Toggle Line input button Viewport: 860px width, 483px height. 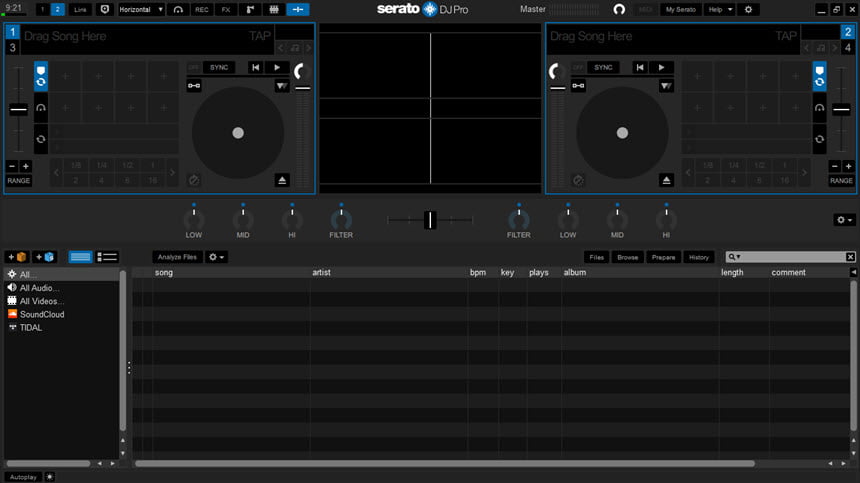coord(80,9)
